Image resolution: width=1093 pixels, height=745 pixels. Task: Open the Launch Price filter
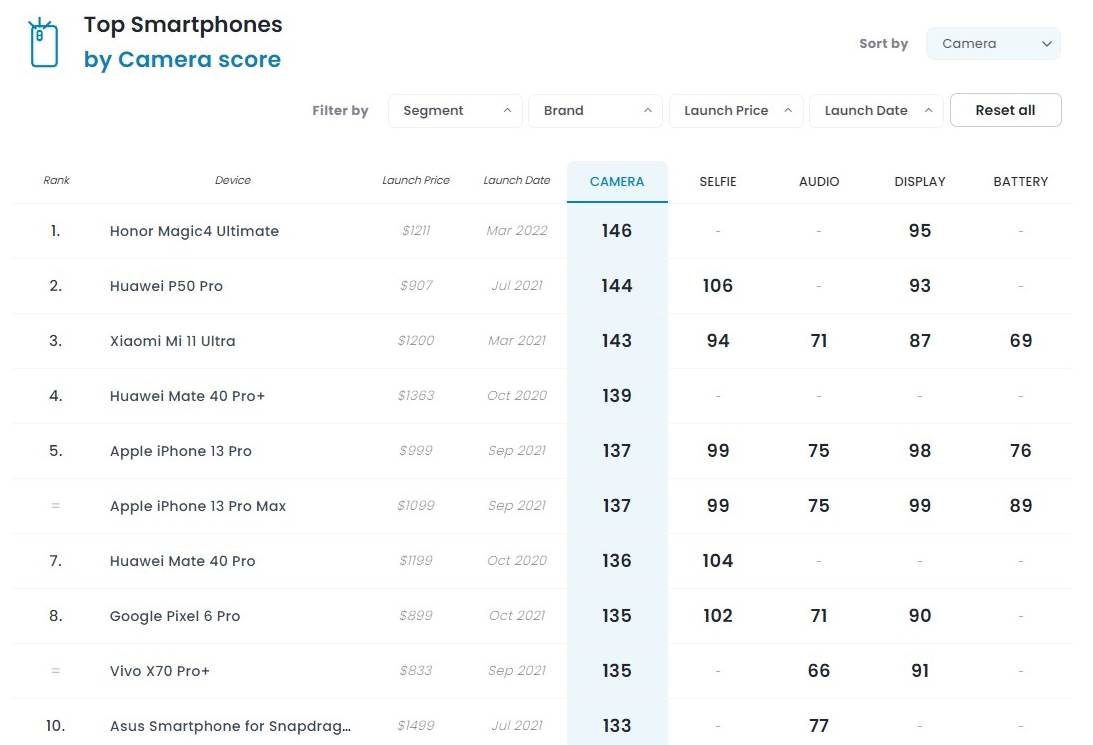[x=736, y=111]
